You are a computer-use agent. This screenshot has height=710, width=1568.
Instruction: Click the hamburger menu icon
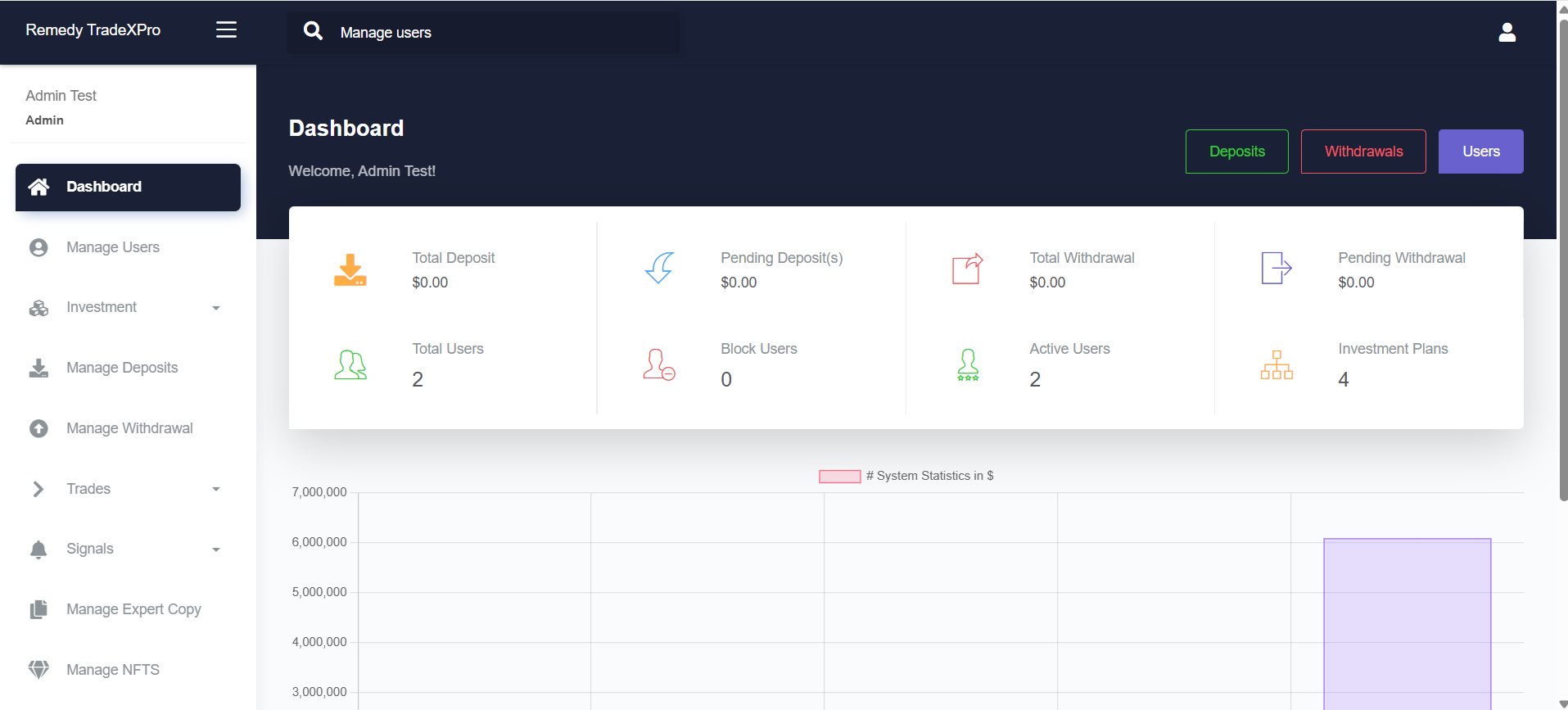click(x=226, y=30)
